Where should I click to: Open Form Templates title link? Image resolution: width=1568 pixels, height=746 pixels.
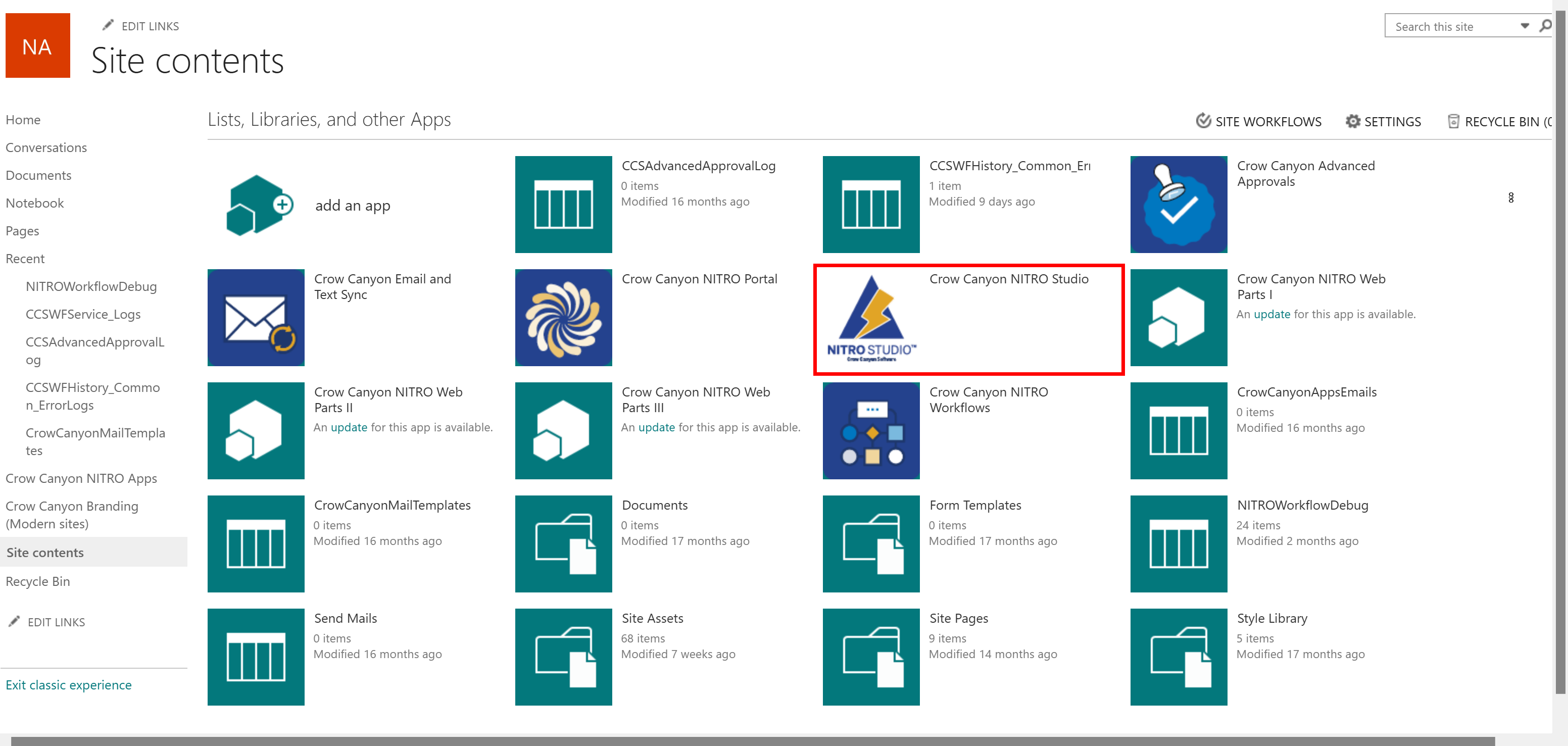pos(975,506)
